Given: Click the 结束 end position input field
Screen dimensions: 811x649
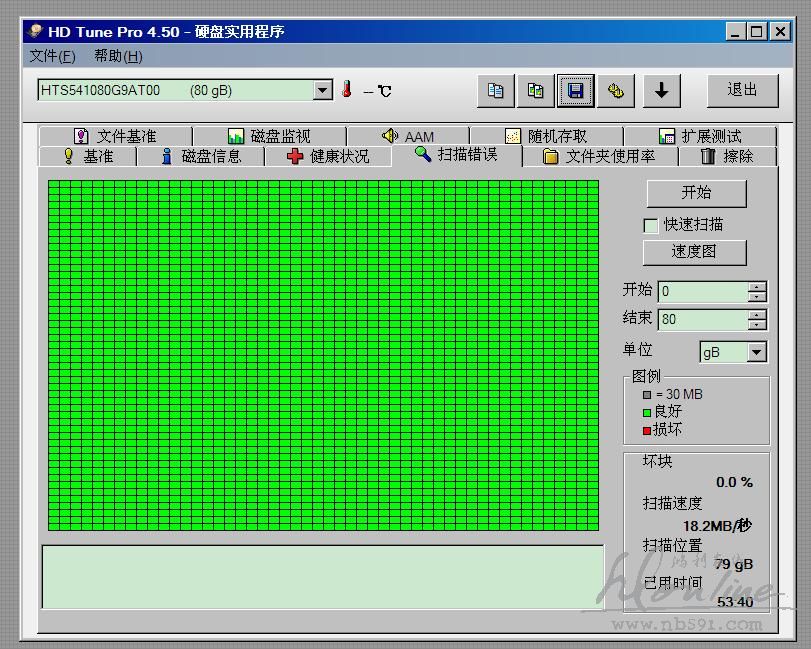Looking at the screenshot, I should (702, 320).
